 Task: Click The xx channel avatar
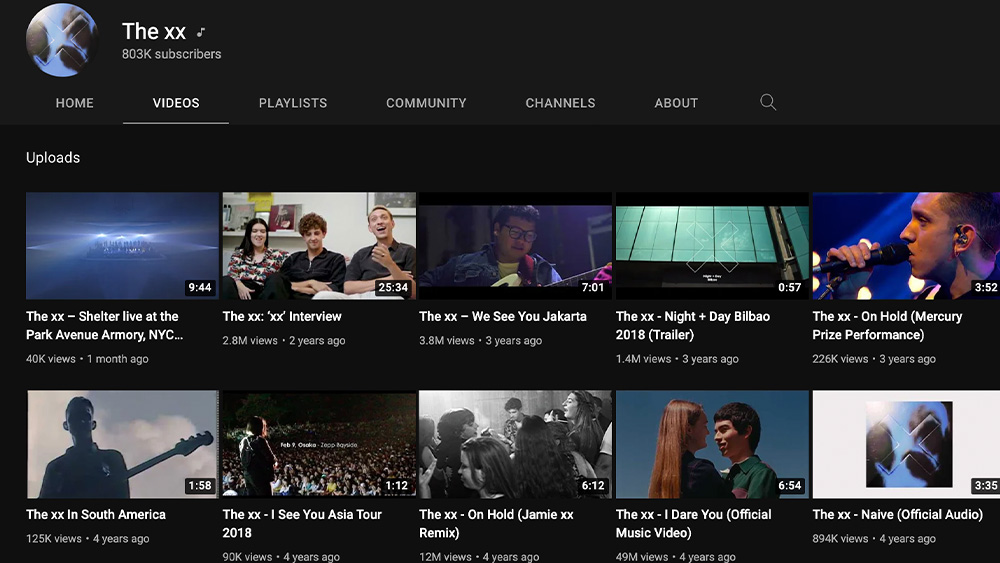[x=62, y=40]
